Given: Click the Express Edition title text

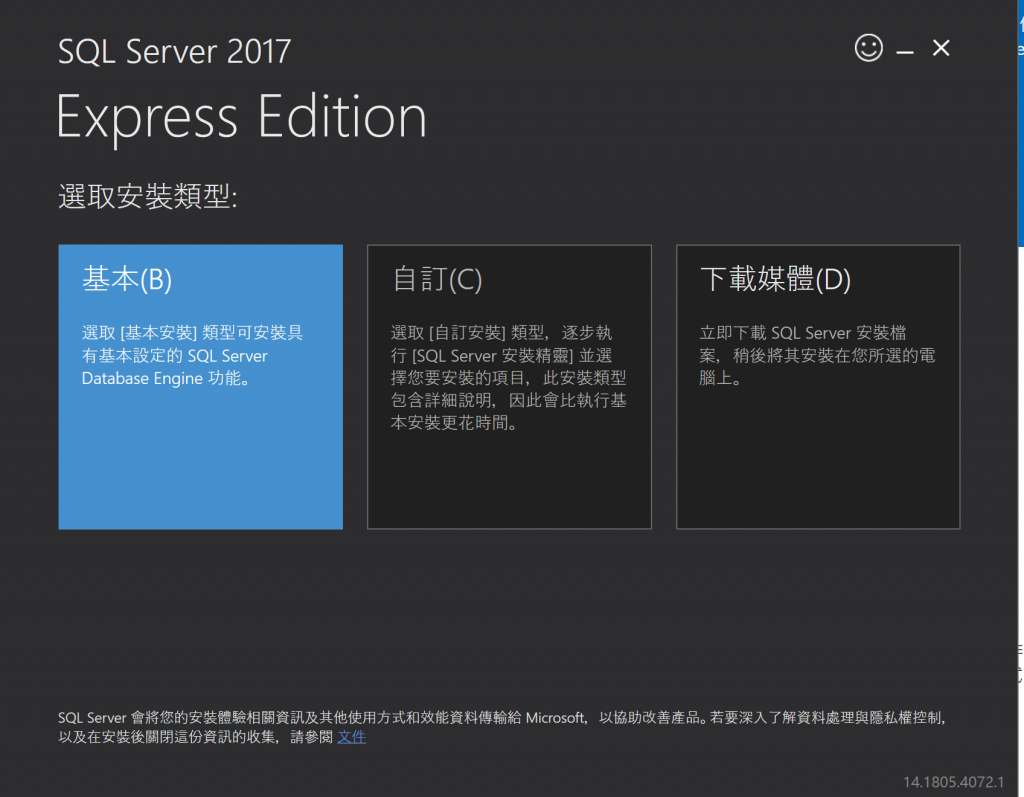Looking at the screenshot, I should [x=242, y=118].
